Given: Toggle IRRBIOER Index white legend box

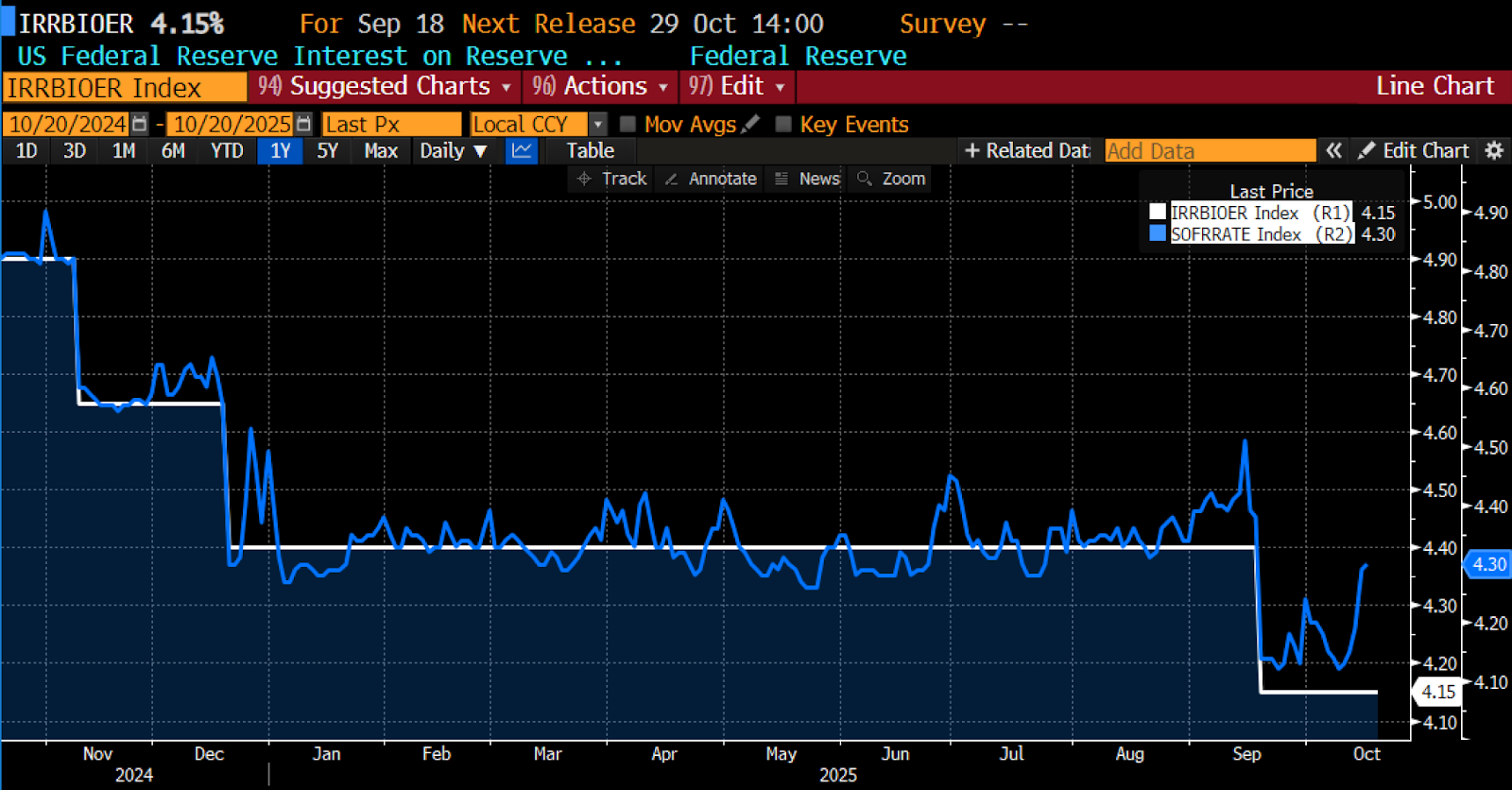Looking at the screenshot, I should 1158,212.
